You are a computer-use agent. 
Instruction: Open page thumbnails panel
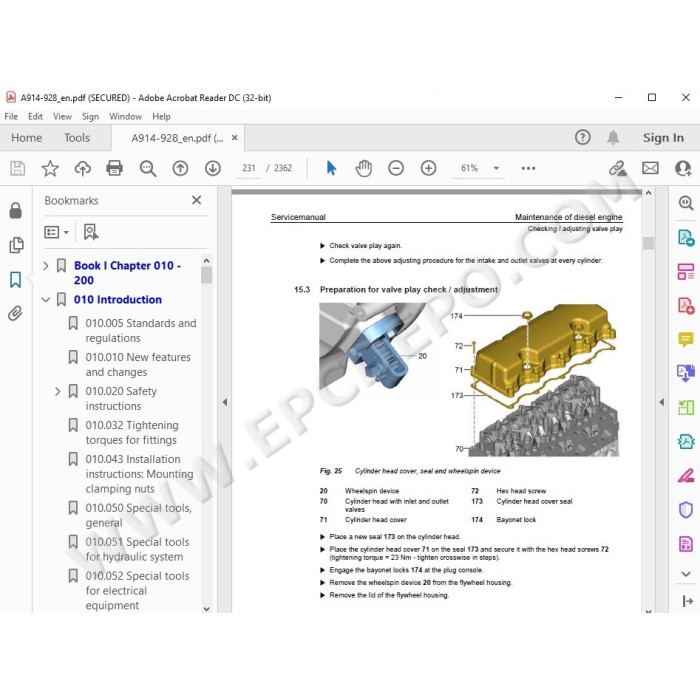click(x=16, y=245)
